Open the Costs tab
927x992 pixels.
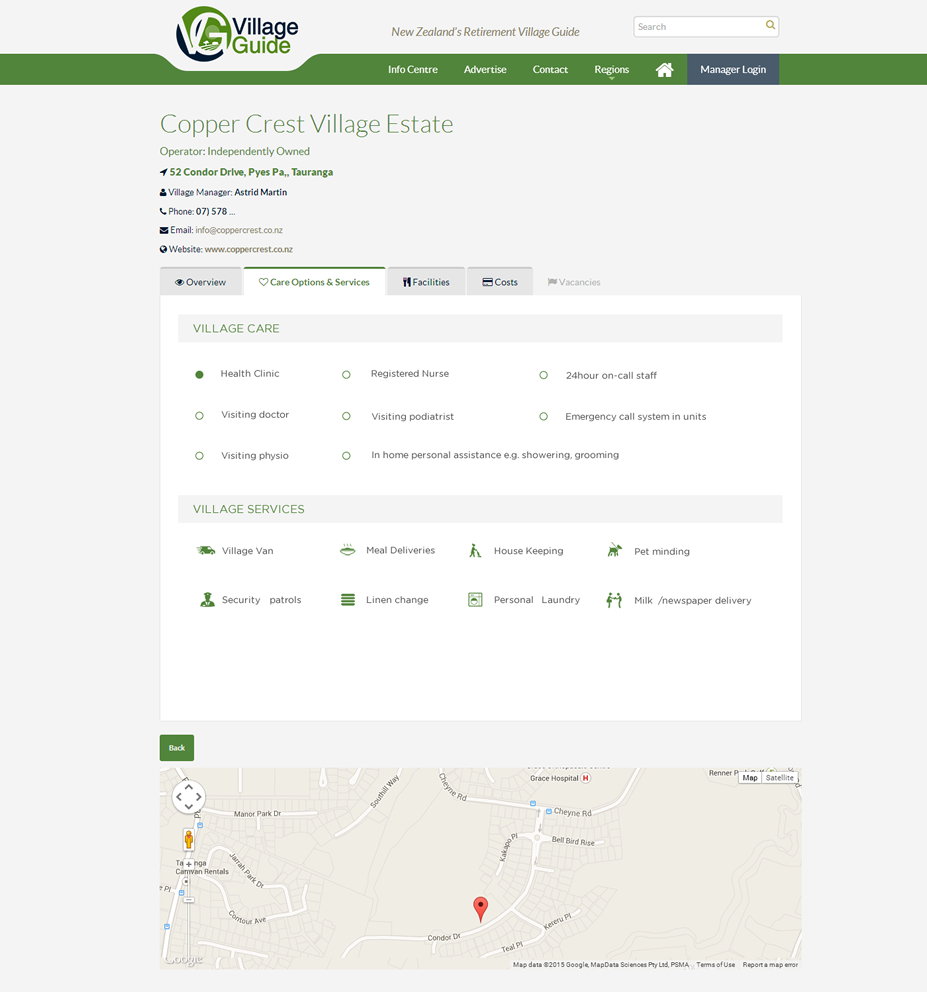500,281
